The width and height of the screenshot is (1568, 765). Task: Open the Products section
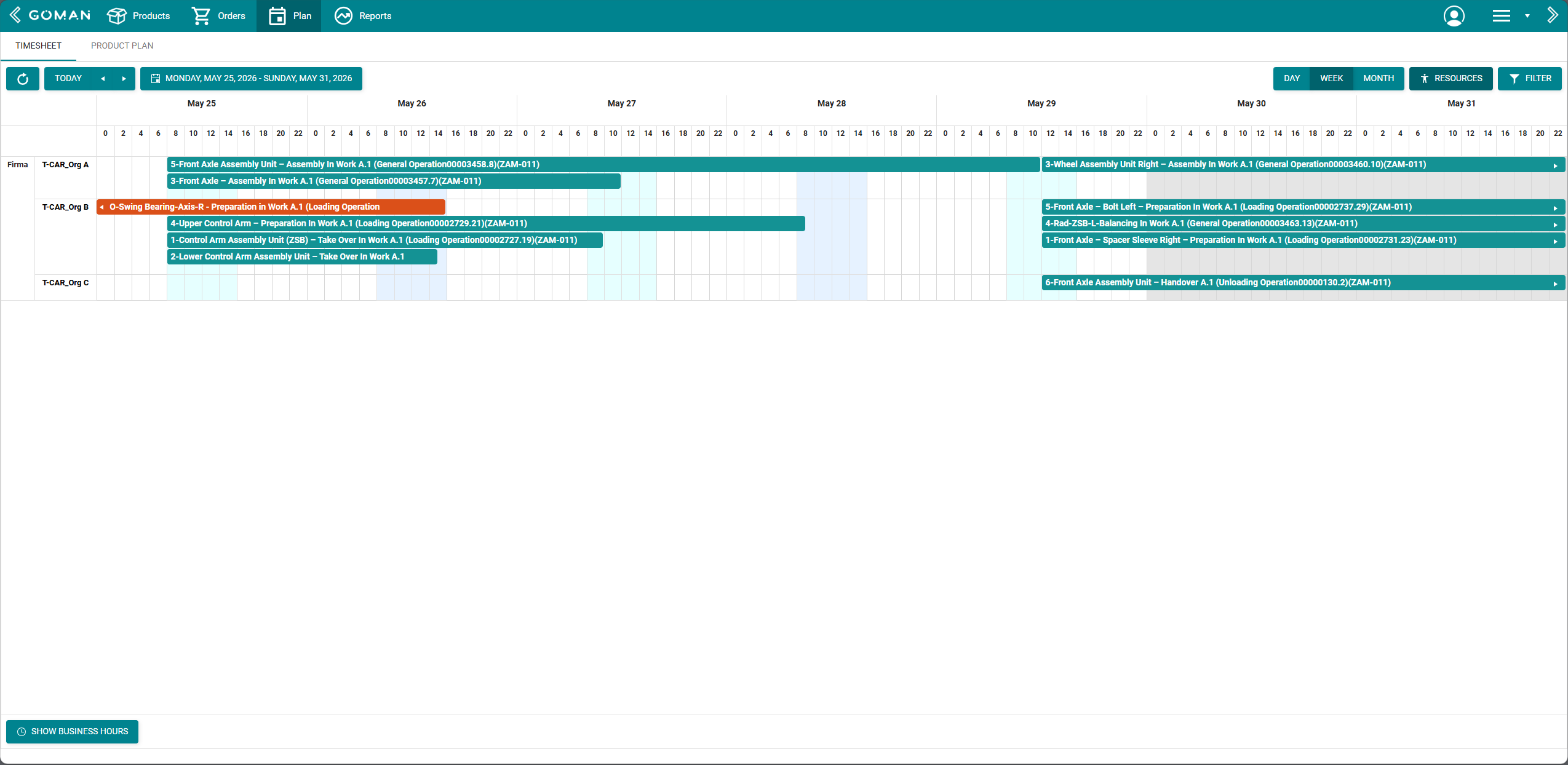[x=138, y=16]
